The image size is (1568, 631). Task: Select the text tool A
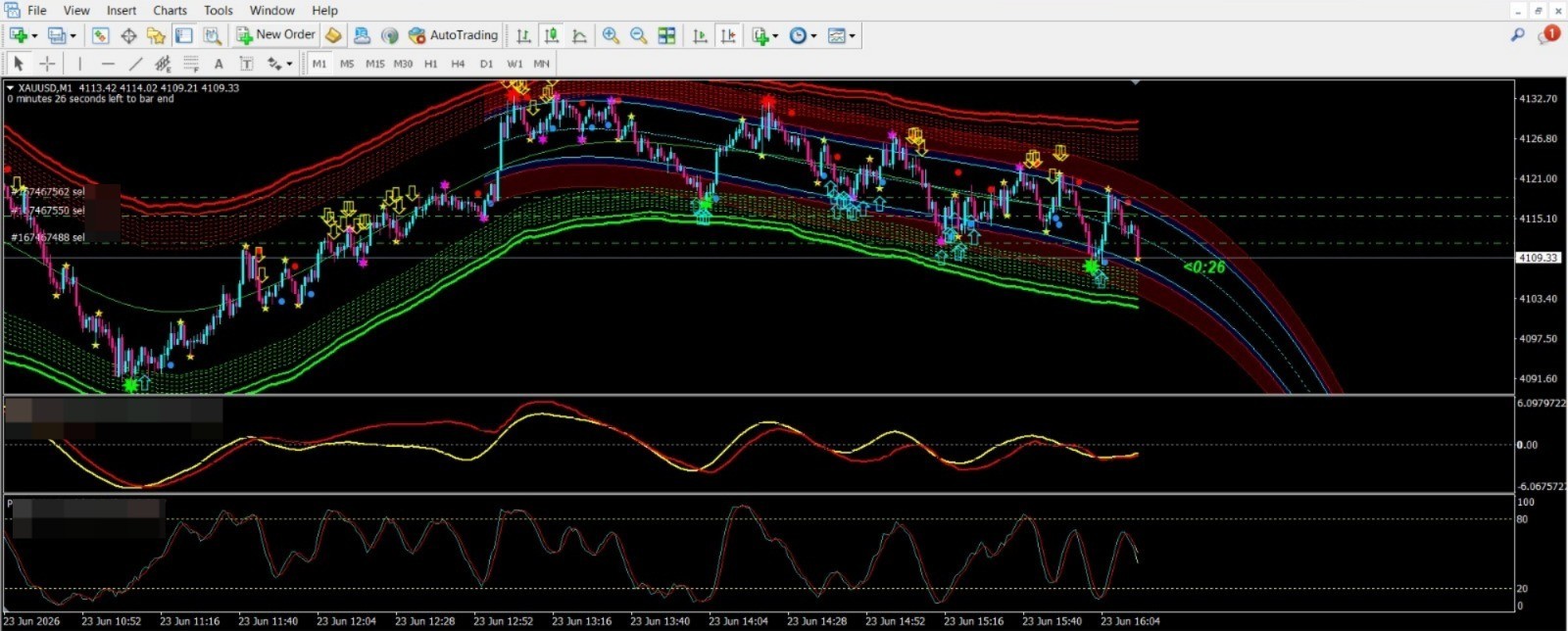219,64
